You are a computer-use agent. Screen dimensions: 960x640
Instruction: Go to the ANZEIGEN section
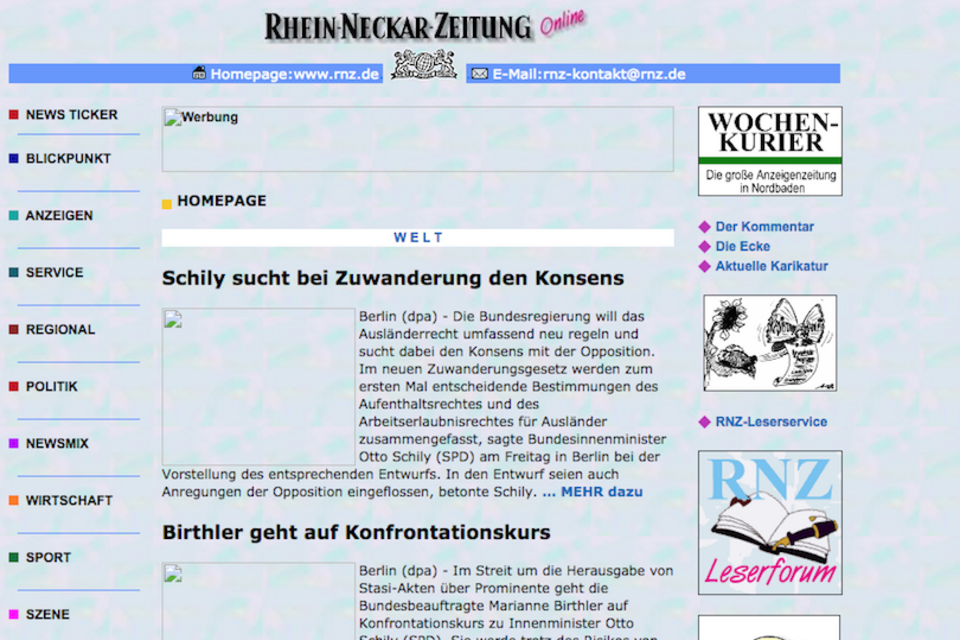coord(59,216)
